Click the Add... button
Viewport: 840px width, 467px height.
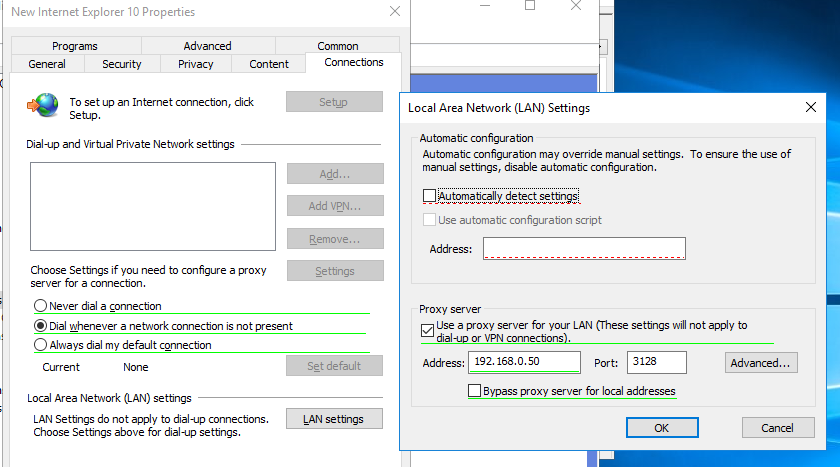(335, 174)
